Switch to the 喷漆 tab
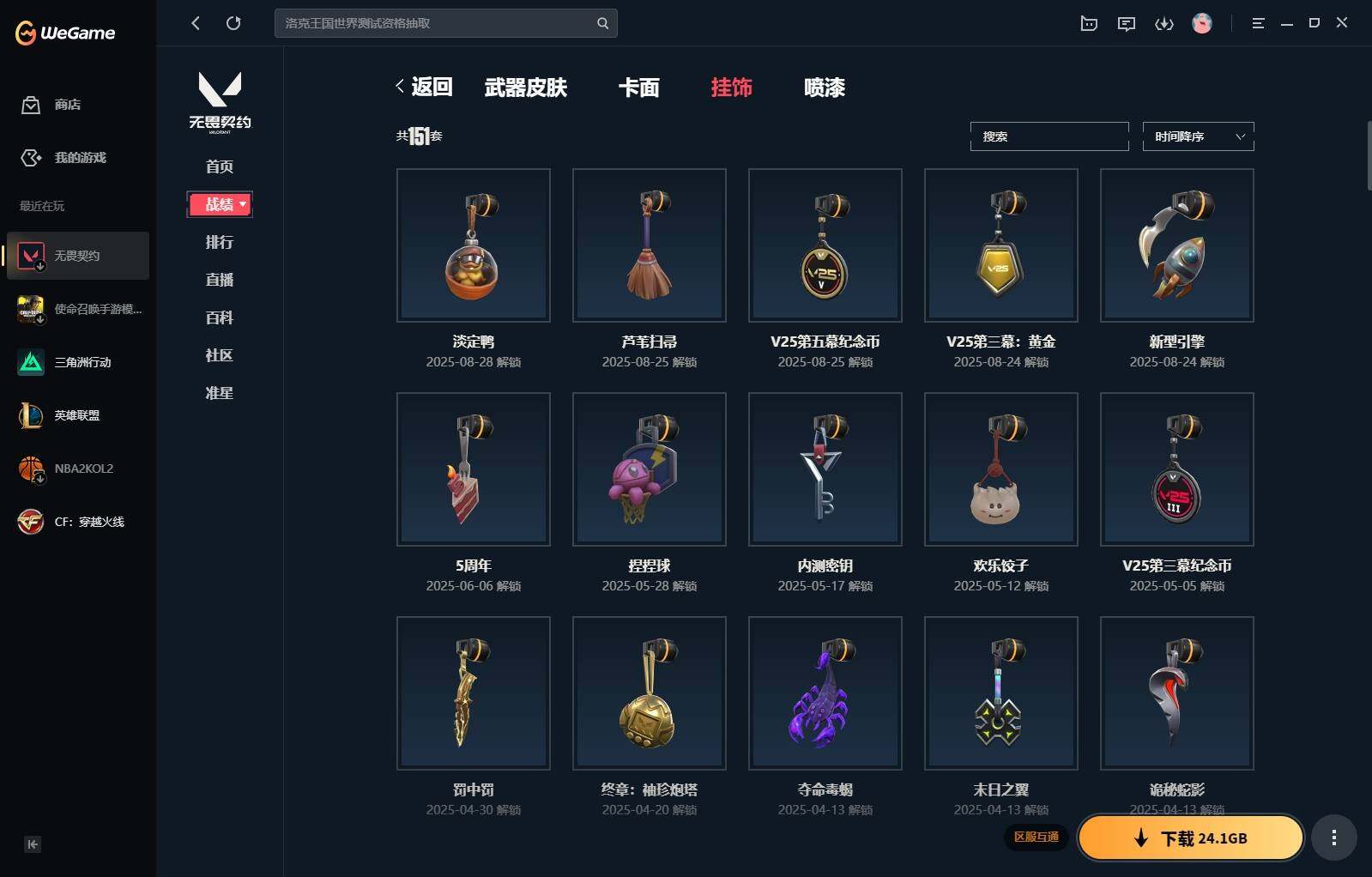The height and width of the screenshot is (877, 1372). (x=824, y=88)
